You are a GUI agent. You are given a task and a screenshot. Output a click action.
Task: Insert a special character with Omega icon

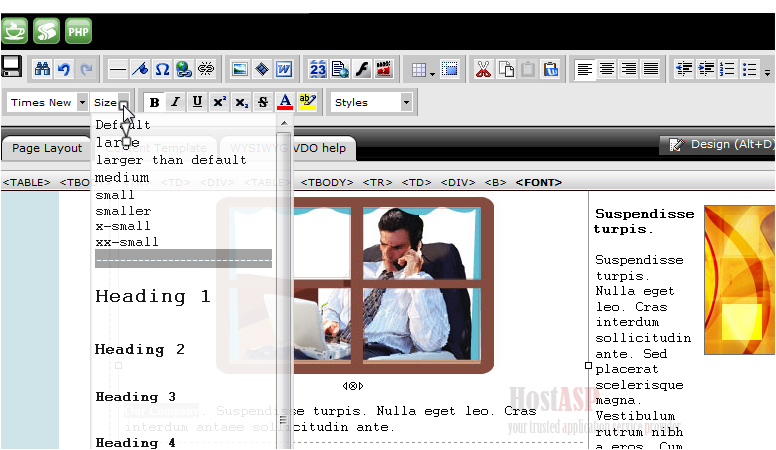point(162,69)
